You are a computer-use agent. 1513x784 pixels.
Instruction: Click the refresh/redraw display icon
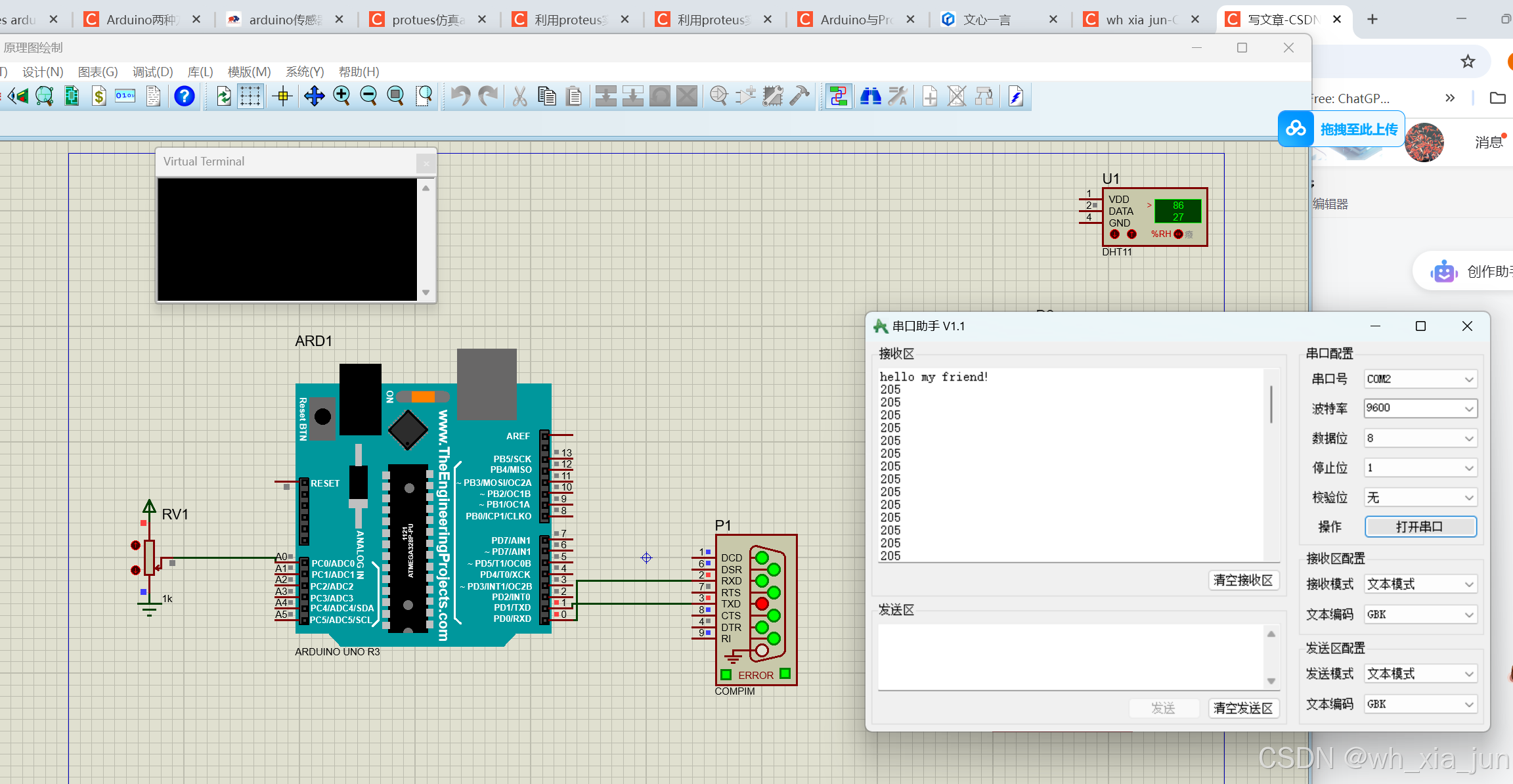point(223,97)
